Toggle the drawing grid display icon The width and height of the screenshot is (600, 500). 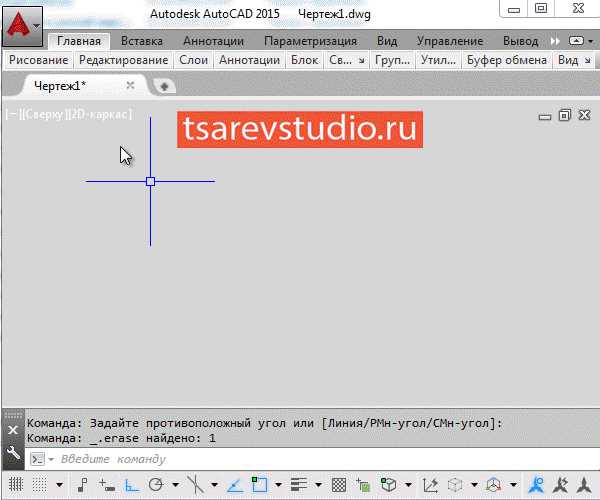pos(16,485)
